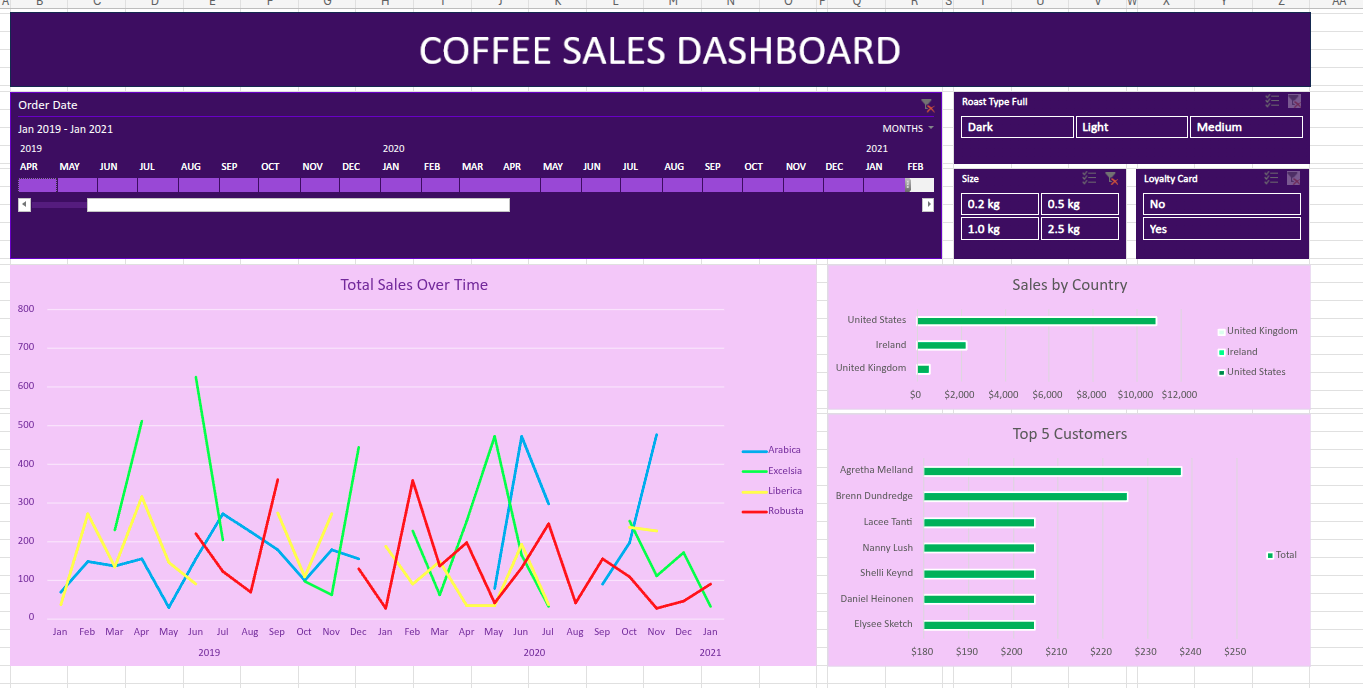The width and height of the screenshot is (1363, 688).
Task: Click the left scroll arrow on the timeline
Action: click(24, 204)
